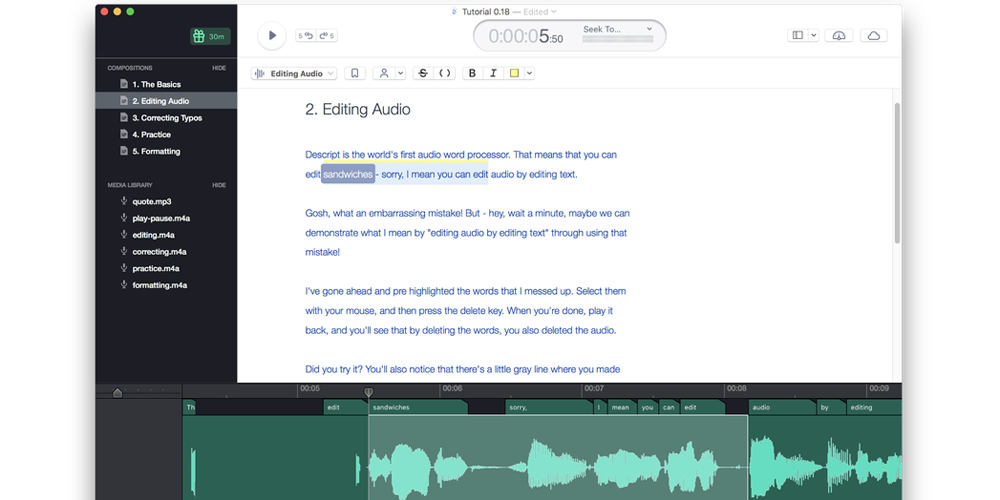Select quote.mp3 in the Media Library

click(152, 202)
